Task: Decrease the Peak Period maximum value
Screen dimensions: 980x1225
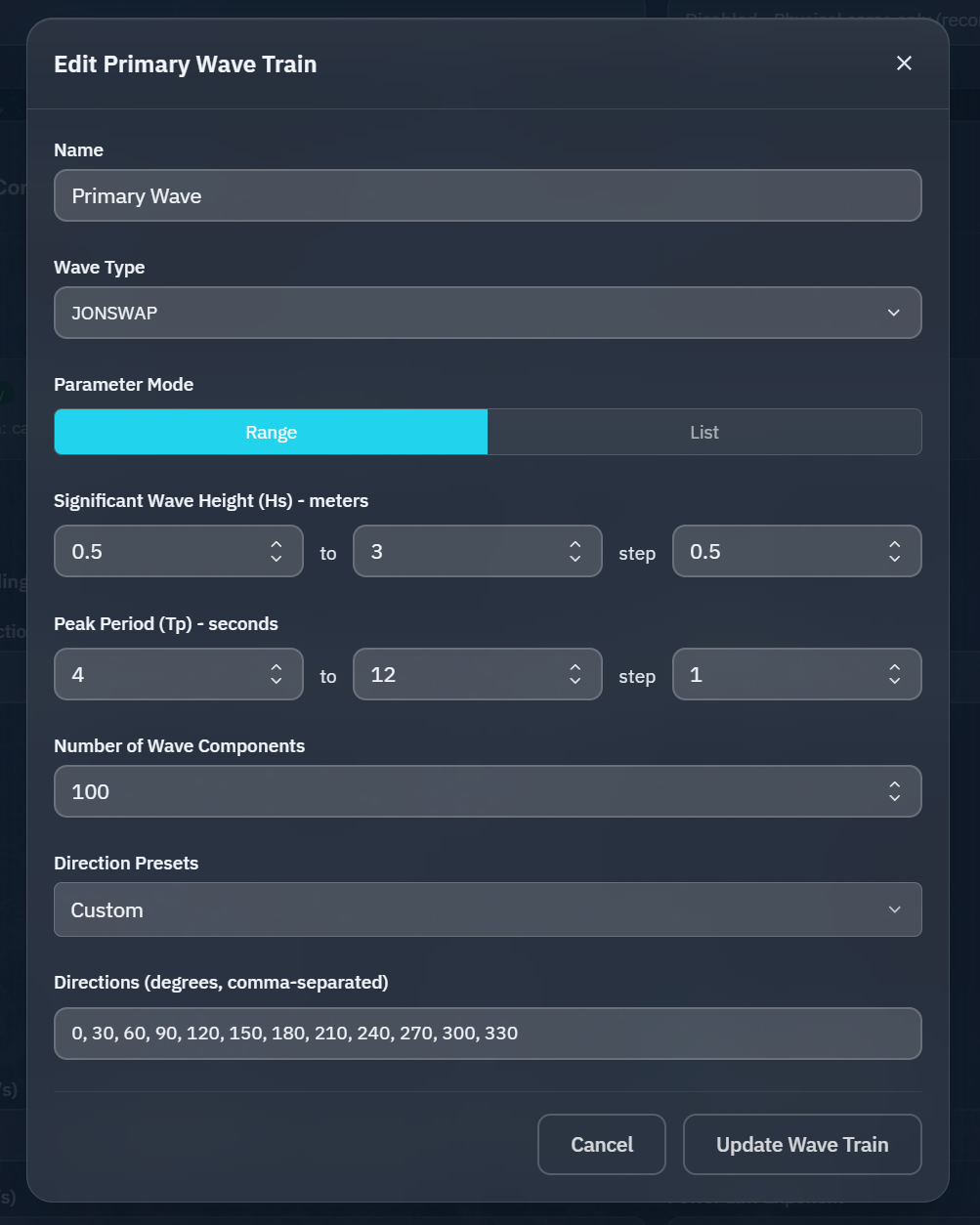Action: click(575, 680)
